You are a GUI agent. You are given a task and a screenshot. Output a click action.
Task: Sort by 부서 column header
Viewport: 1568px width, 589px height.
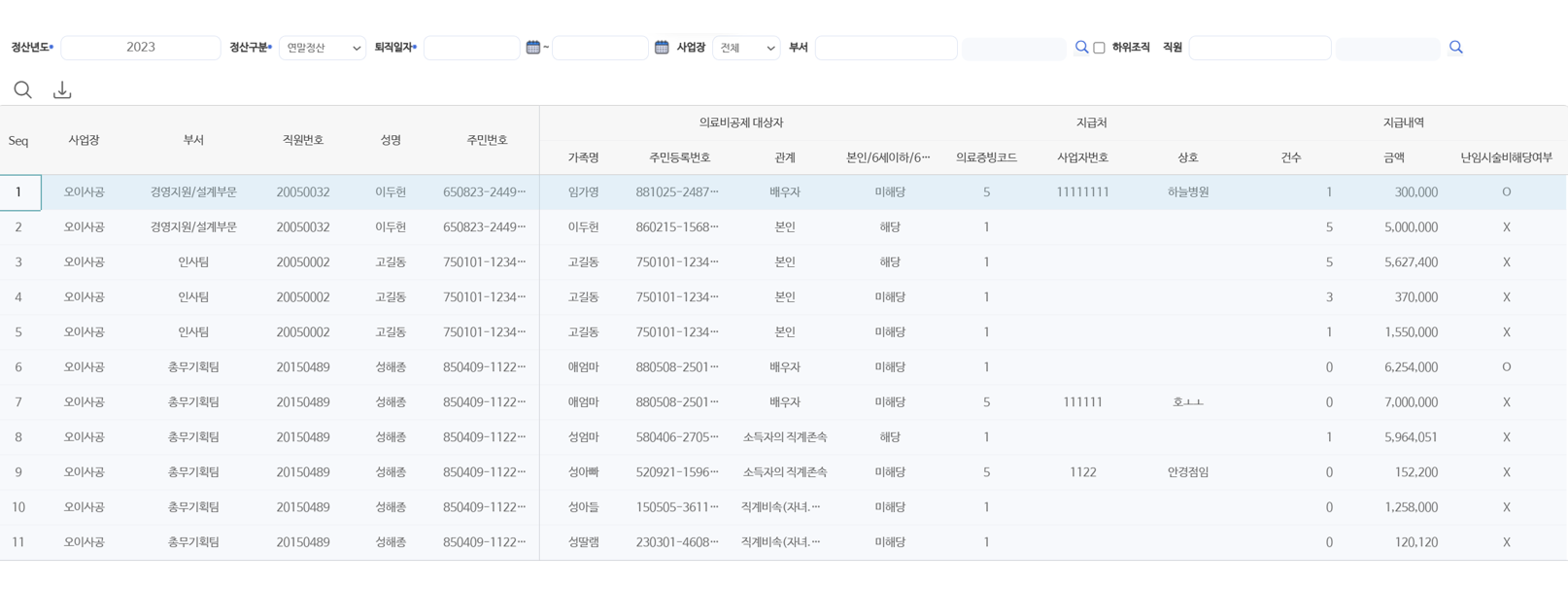click(193, 140)
